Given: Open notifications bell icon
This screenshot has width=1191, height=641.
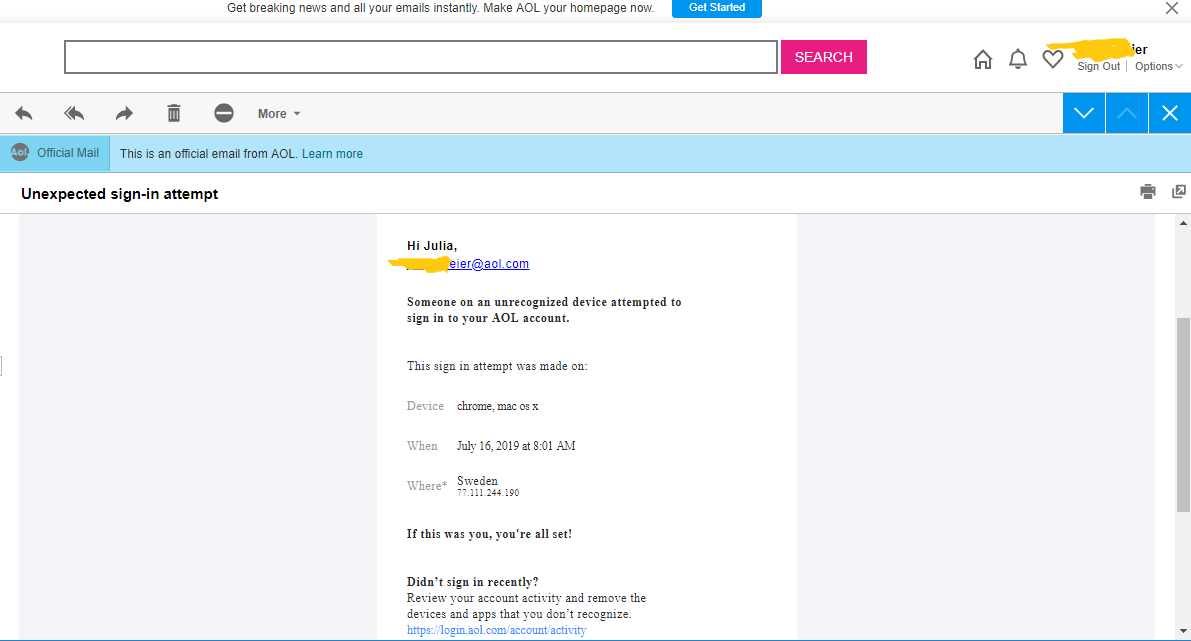Looking at the screenshot, I should [1018, 59].
